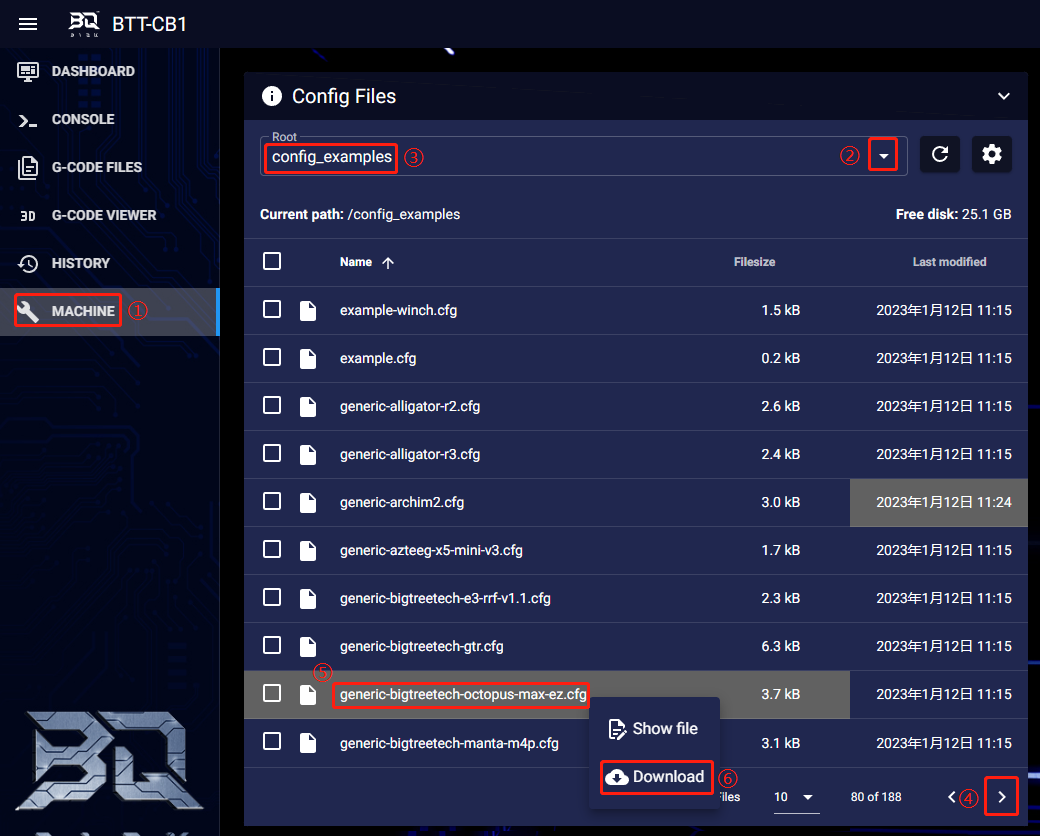
Task: Go to the previous page of files
Action: coord(952,797)
